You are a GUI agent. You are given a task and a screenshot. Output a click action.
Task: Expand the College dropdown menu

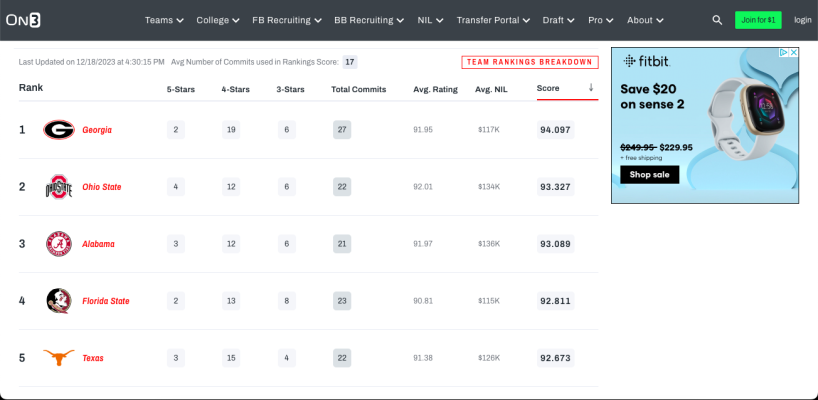click(218, 20)
